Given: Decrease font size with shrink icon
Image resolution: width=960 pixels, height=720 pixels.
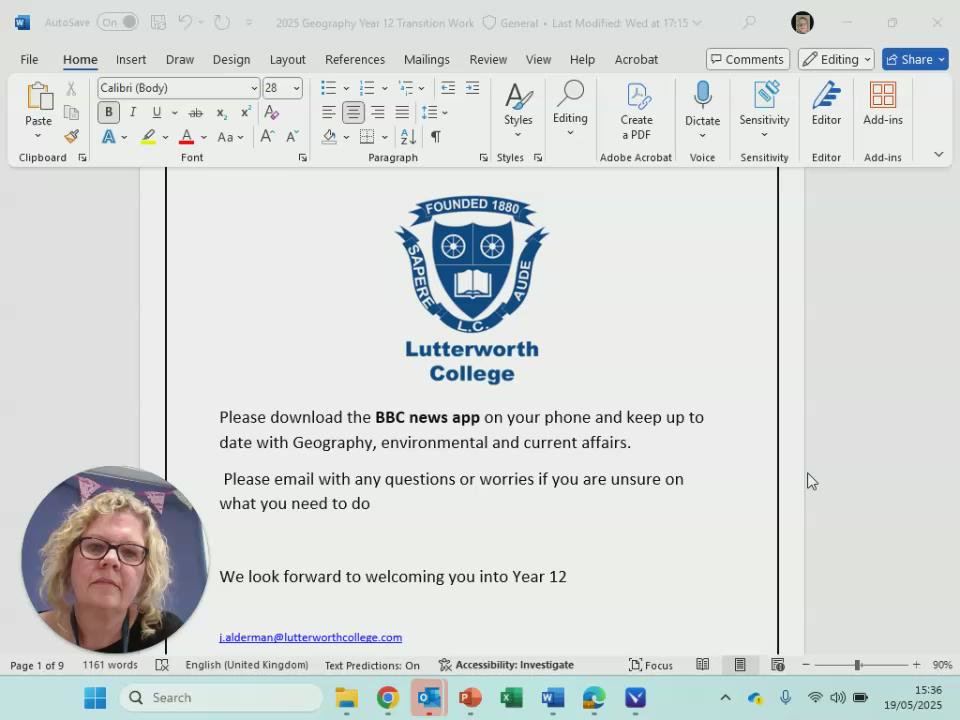Looking at the screenshot, I should (292, 137).
